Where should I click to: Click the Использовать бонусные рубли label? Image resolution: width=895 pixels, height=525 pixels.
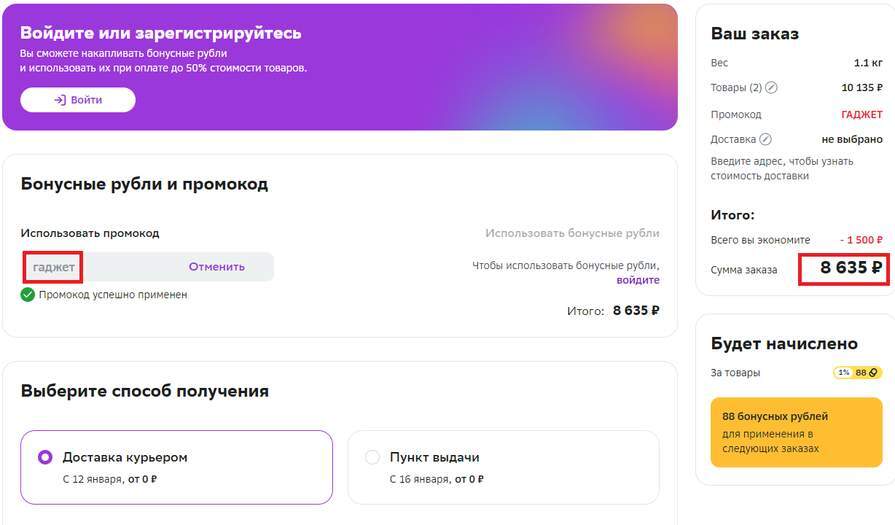[x=572, y=233]
